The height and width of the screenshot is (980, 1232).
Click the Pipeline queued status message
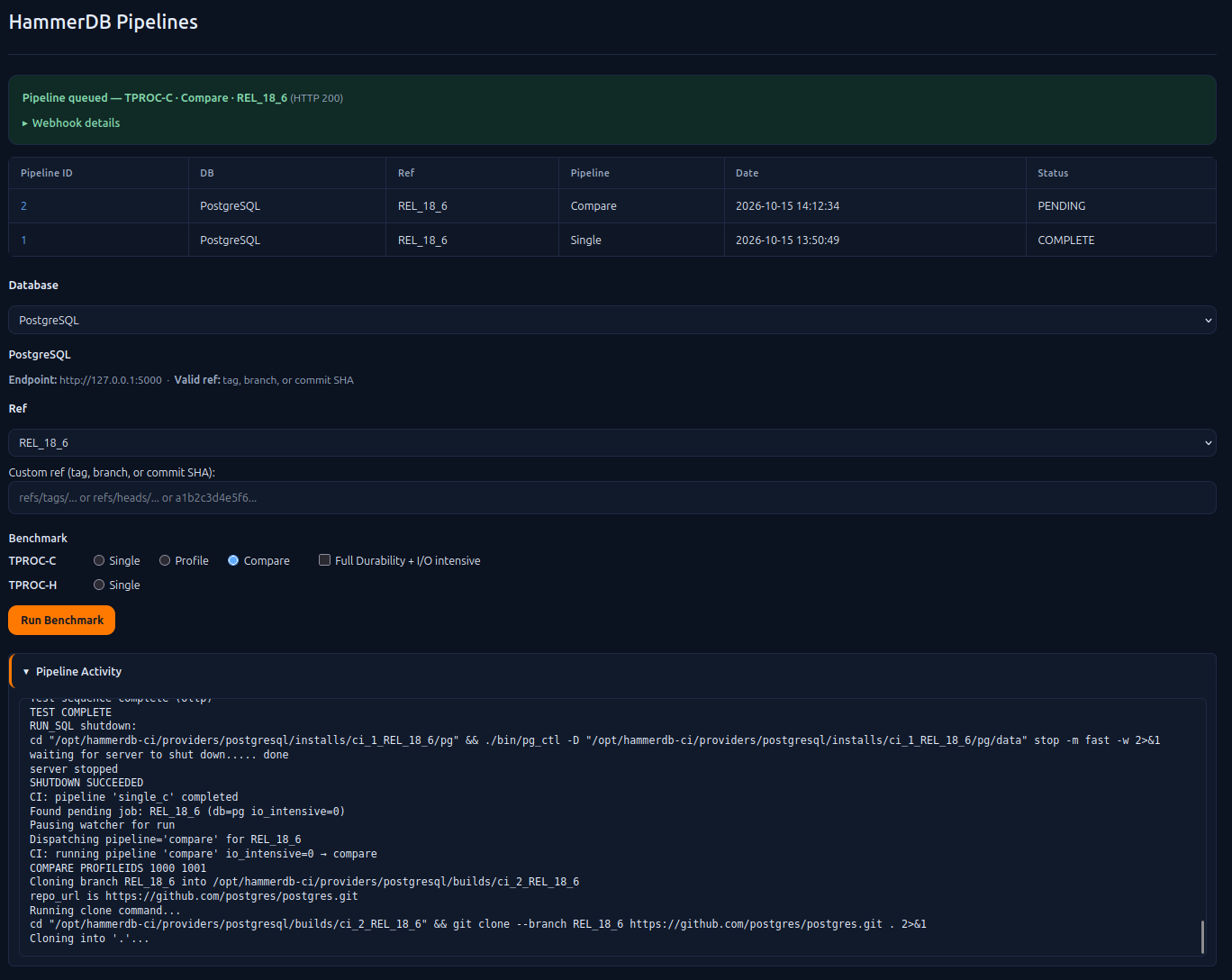tap(182, 97)
